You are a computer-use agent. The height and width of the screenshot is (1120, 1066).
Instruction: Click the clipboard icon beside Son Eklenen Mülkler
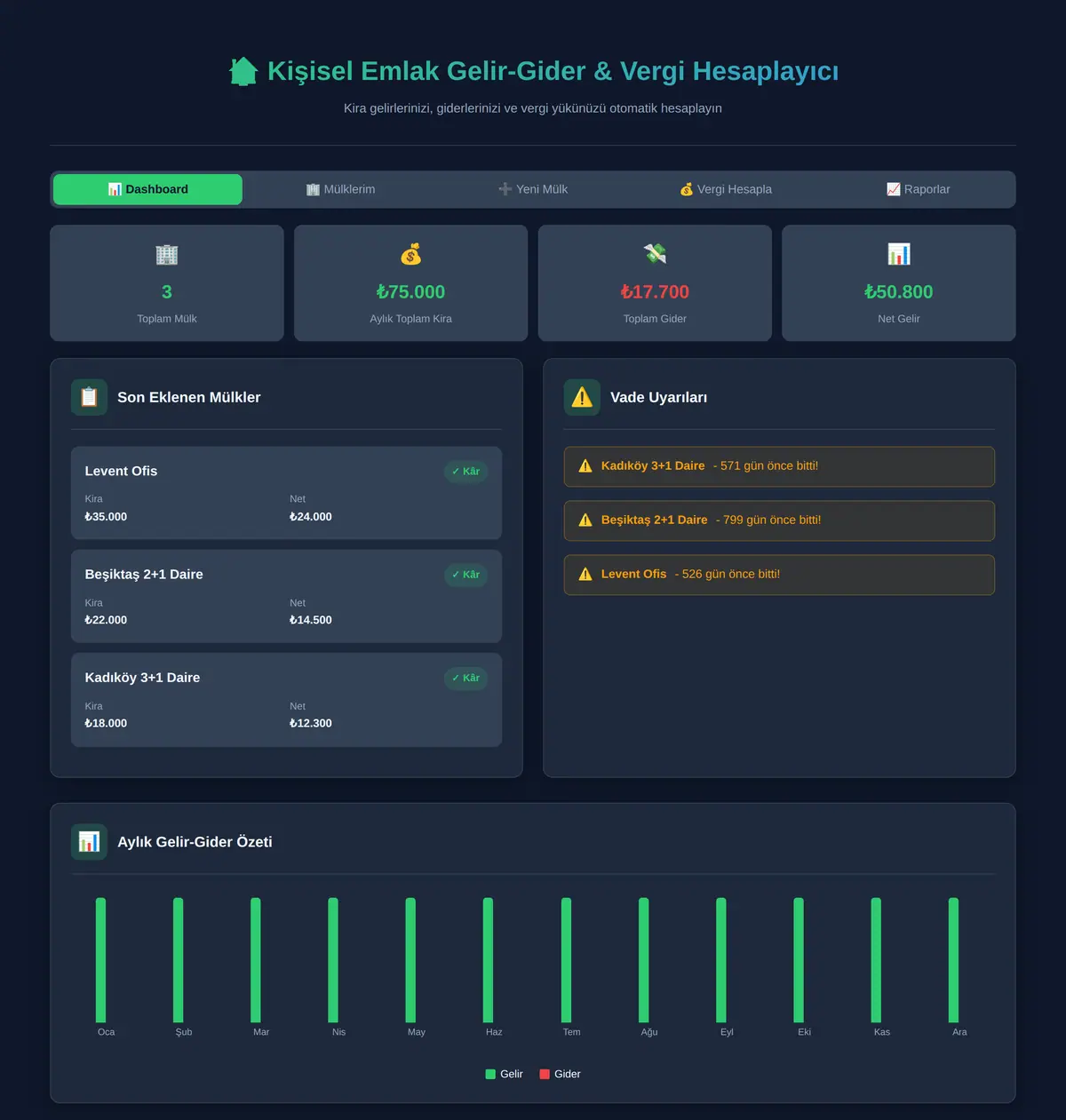tap(89, 397)
